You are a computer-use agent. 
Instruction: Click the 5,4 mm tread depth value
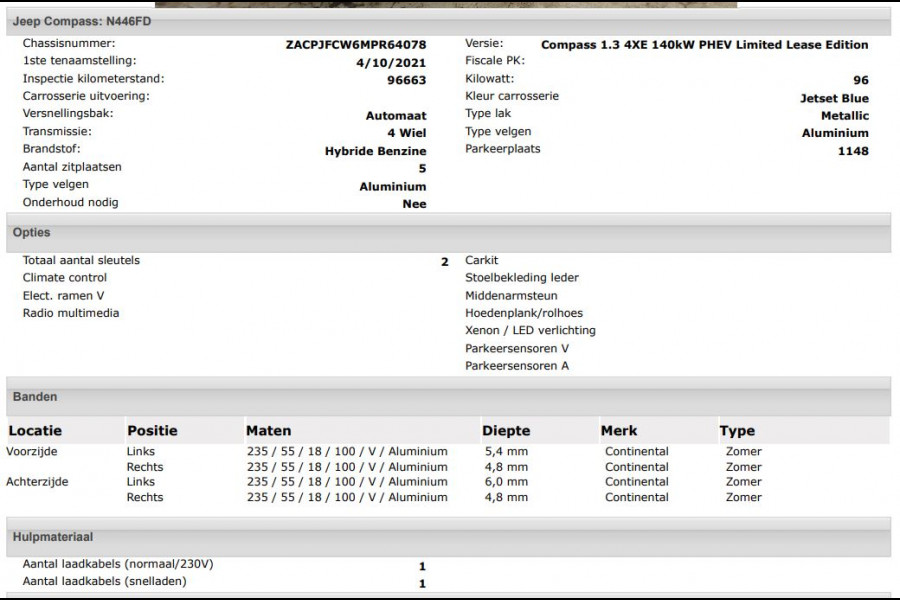tap(505, 452)
